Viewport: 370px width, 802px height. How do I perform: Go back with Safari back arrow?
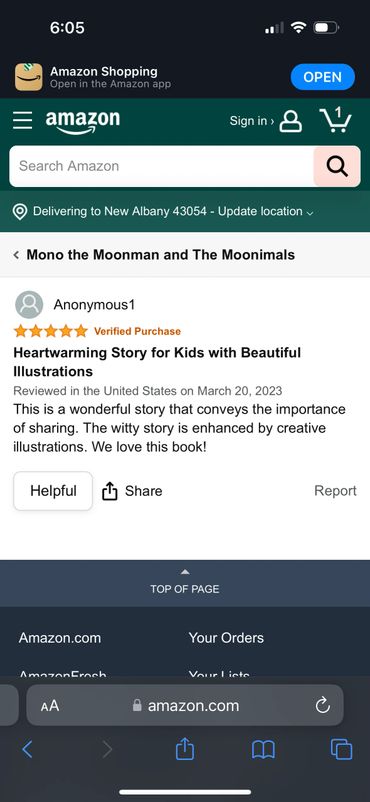coord(28,750)
